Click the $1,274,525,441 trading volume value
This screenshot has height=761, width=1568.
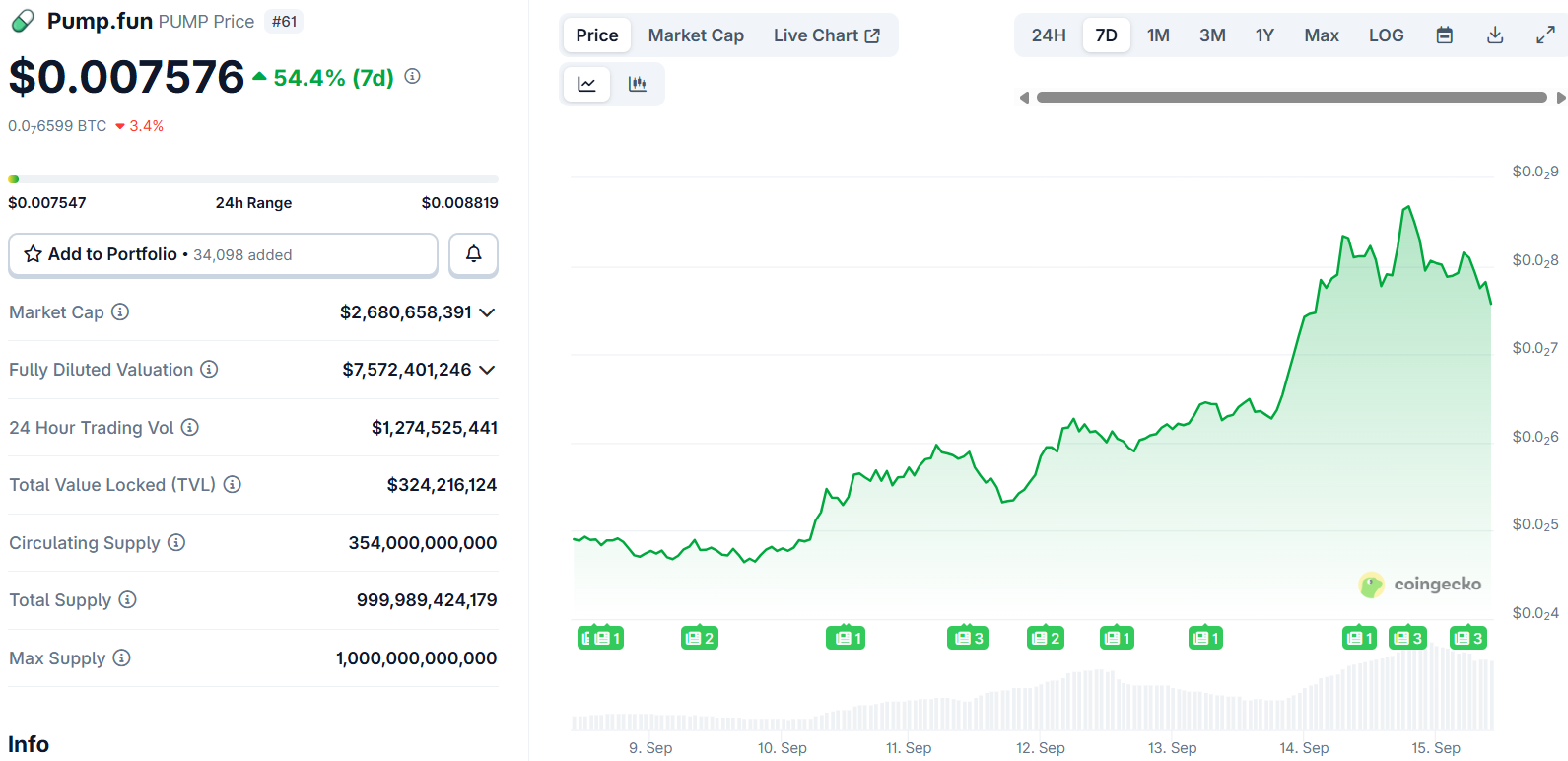(x=435, y=428)
